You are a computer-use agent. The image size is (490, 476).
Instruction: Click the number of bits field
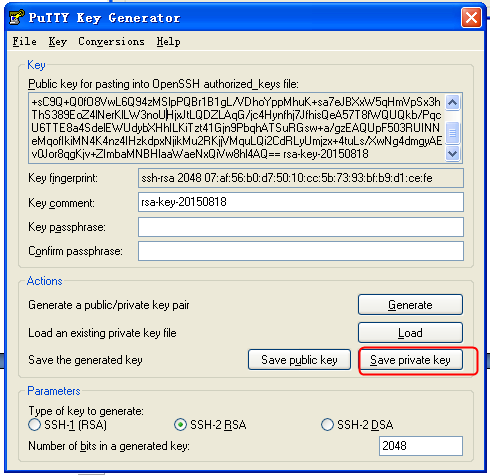tap(421, 446)
